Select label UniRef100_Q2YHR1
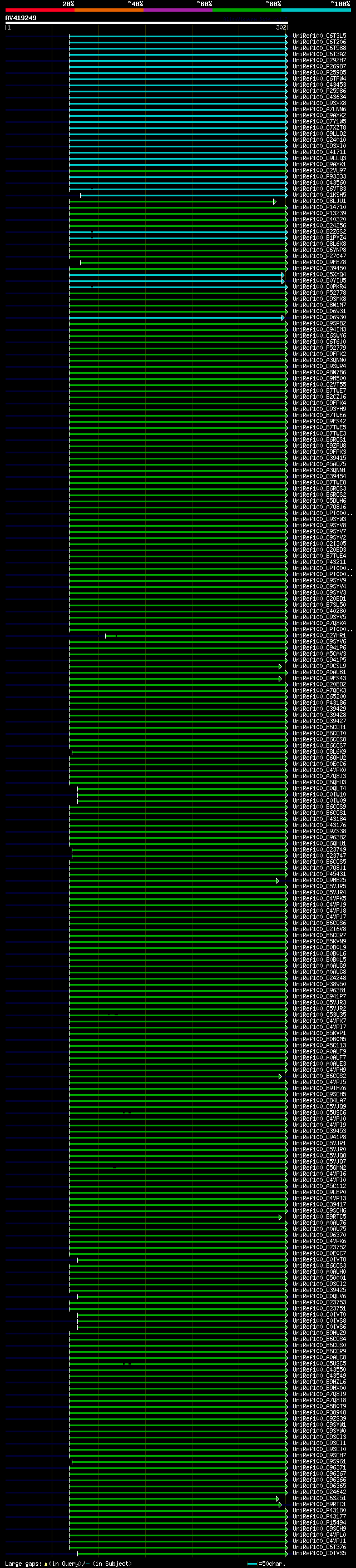This screenshot has width=356, height=1568. tap(319, 635)
